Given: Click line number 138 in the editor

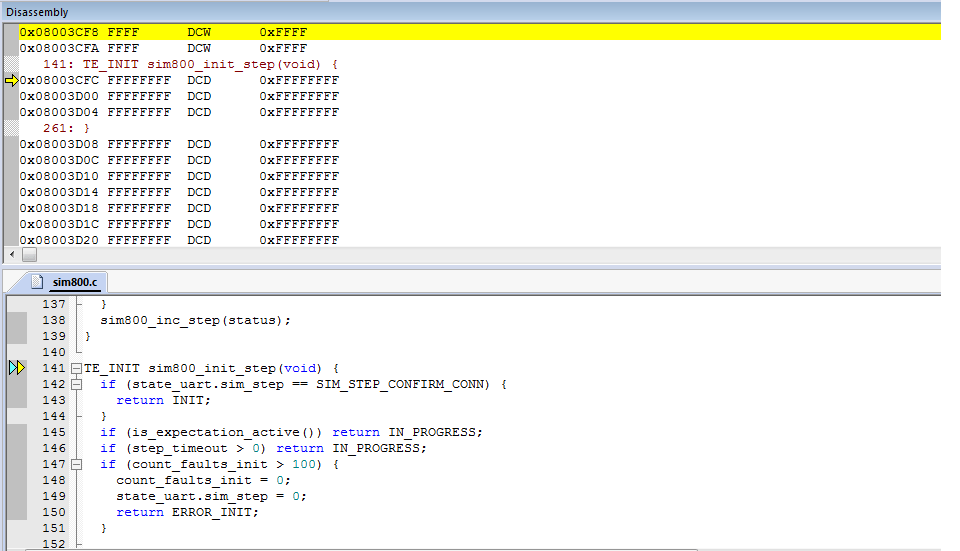Looking at the screenshot, I should point(54,320).
